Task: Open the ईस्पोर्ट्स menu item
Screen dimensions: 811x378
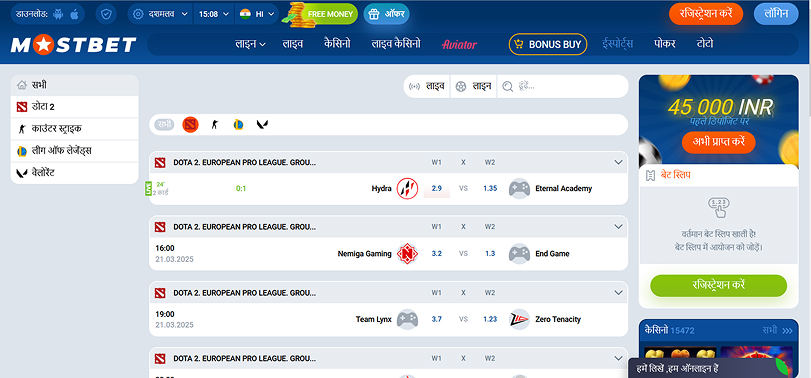Action: (617, 44)
